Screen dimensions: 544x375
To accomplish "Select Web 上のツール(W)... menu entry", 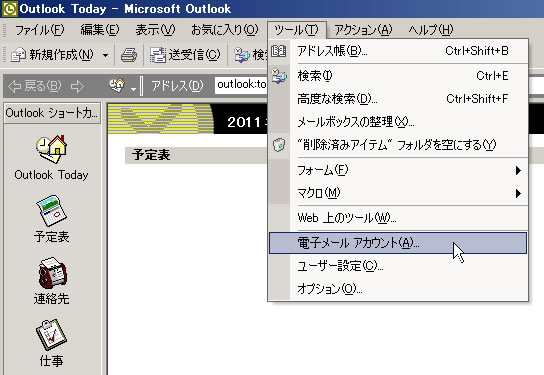I will (398, 218).
